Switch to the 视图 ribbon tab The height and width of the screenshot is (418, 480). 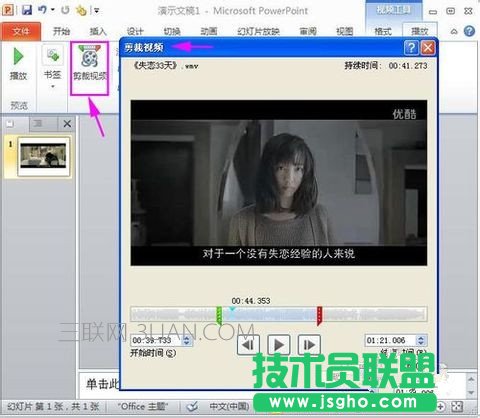(344, 32)
